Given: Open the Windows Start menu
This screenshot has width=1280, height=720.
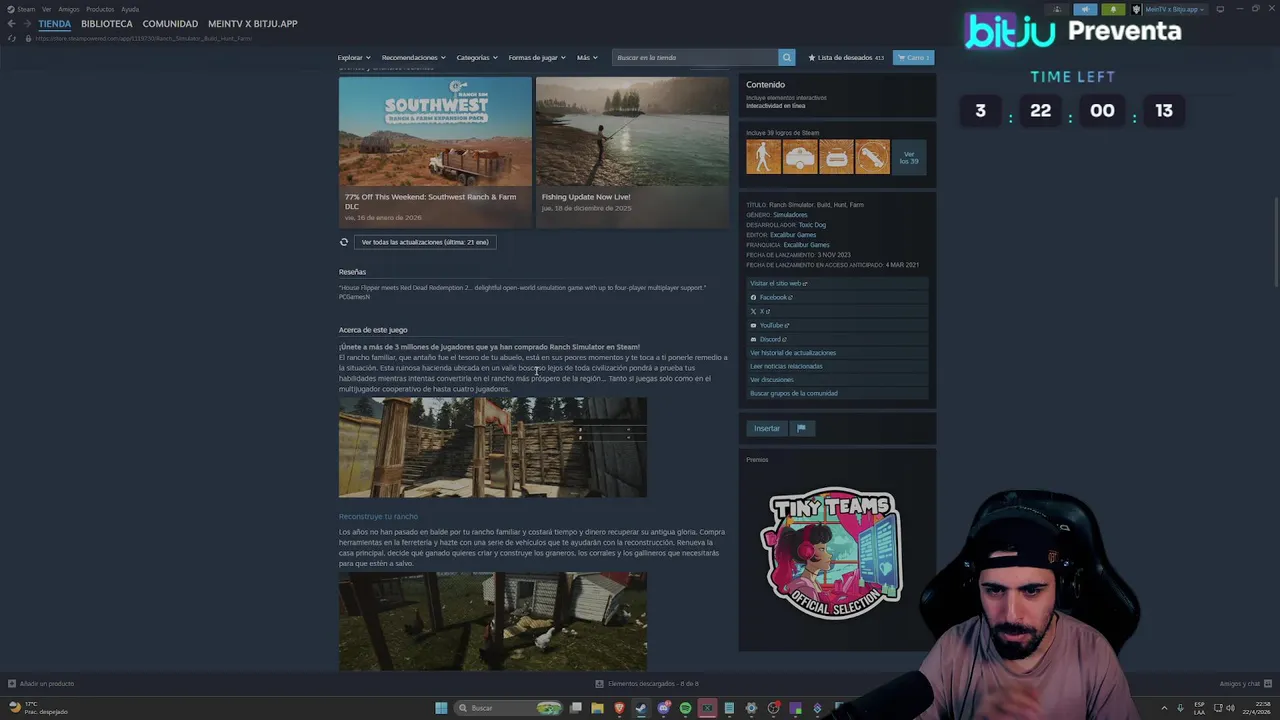Looking at the screenshot, I should point(441,708).
